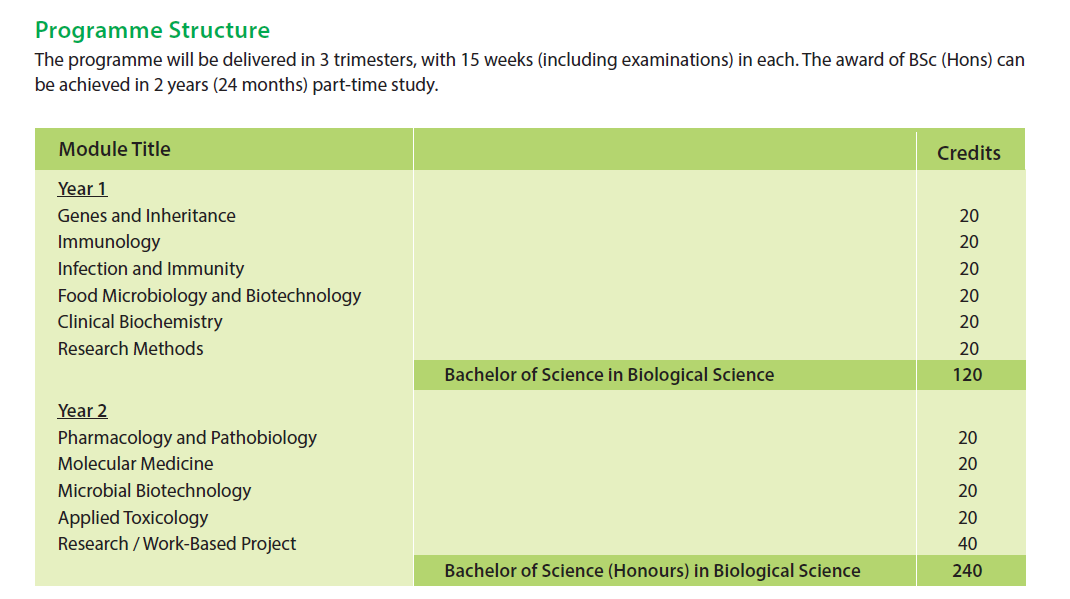Select the Microbial Biotechnology module
The image size is (1070, 599).
tap(154, 491)
